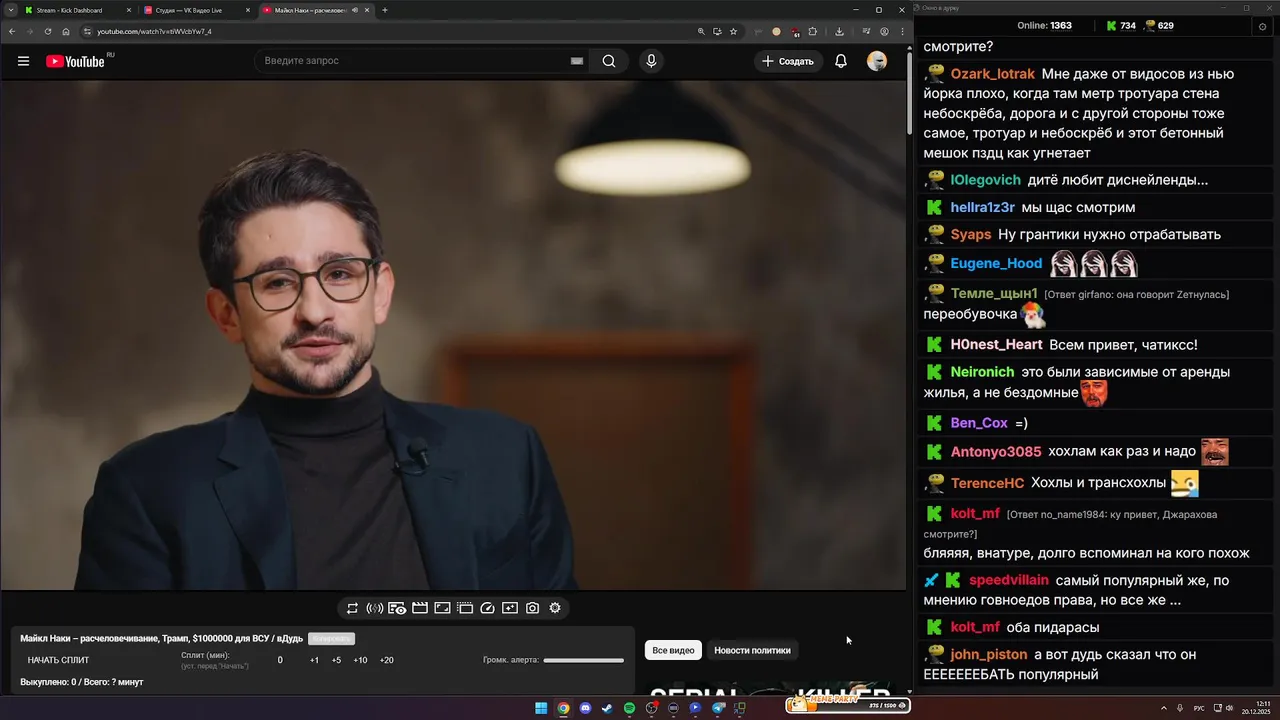Open the browser home page
Screen dimensions: 1280x720
point(66,31)
